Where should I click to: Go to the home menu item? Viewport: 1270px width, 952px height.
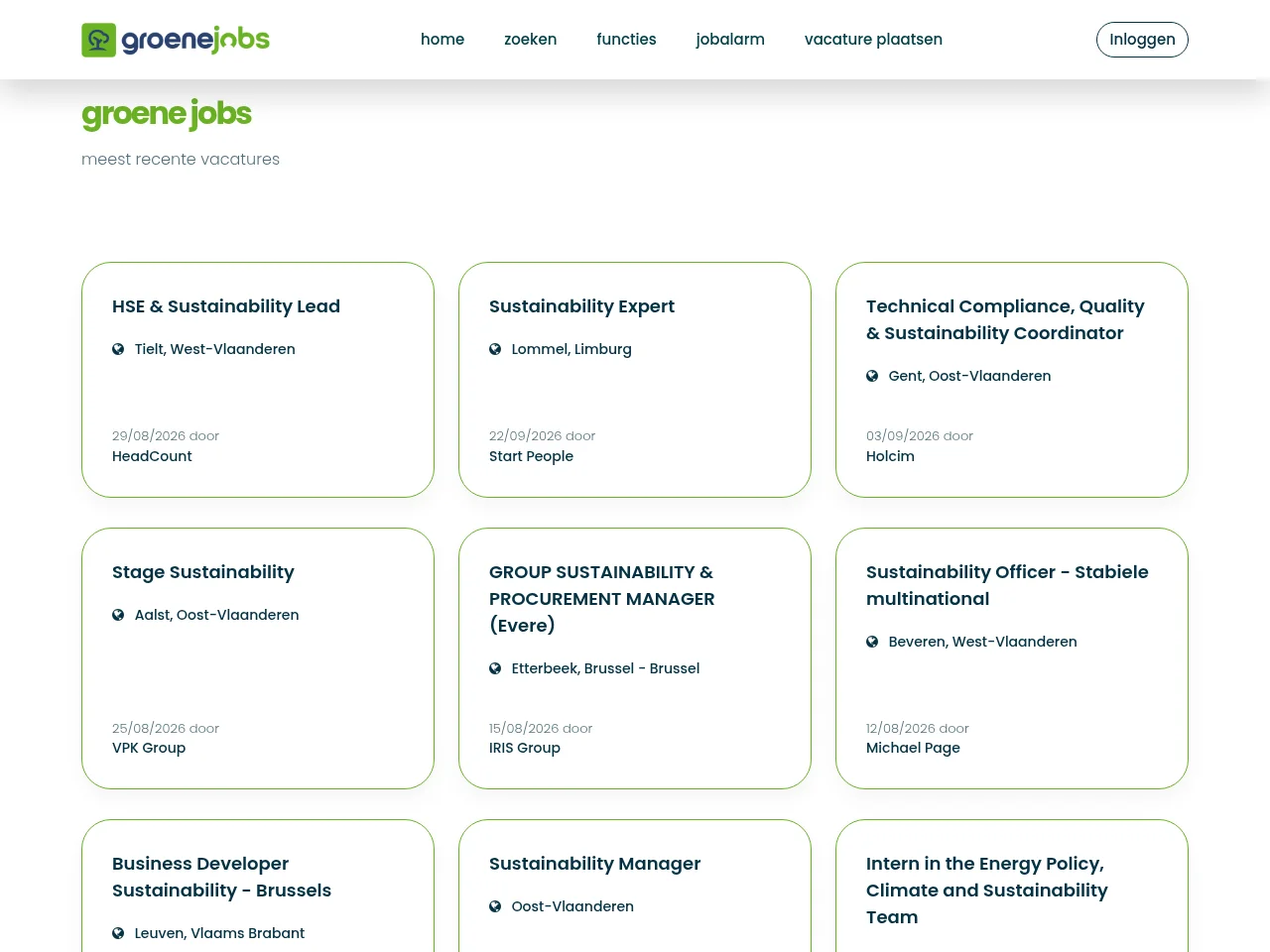click(443, 40)
